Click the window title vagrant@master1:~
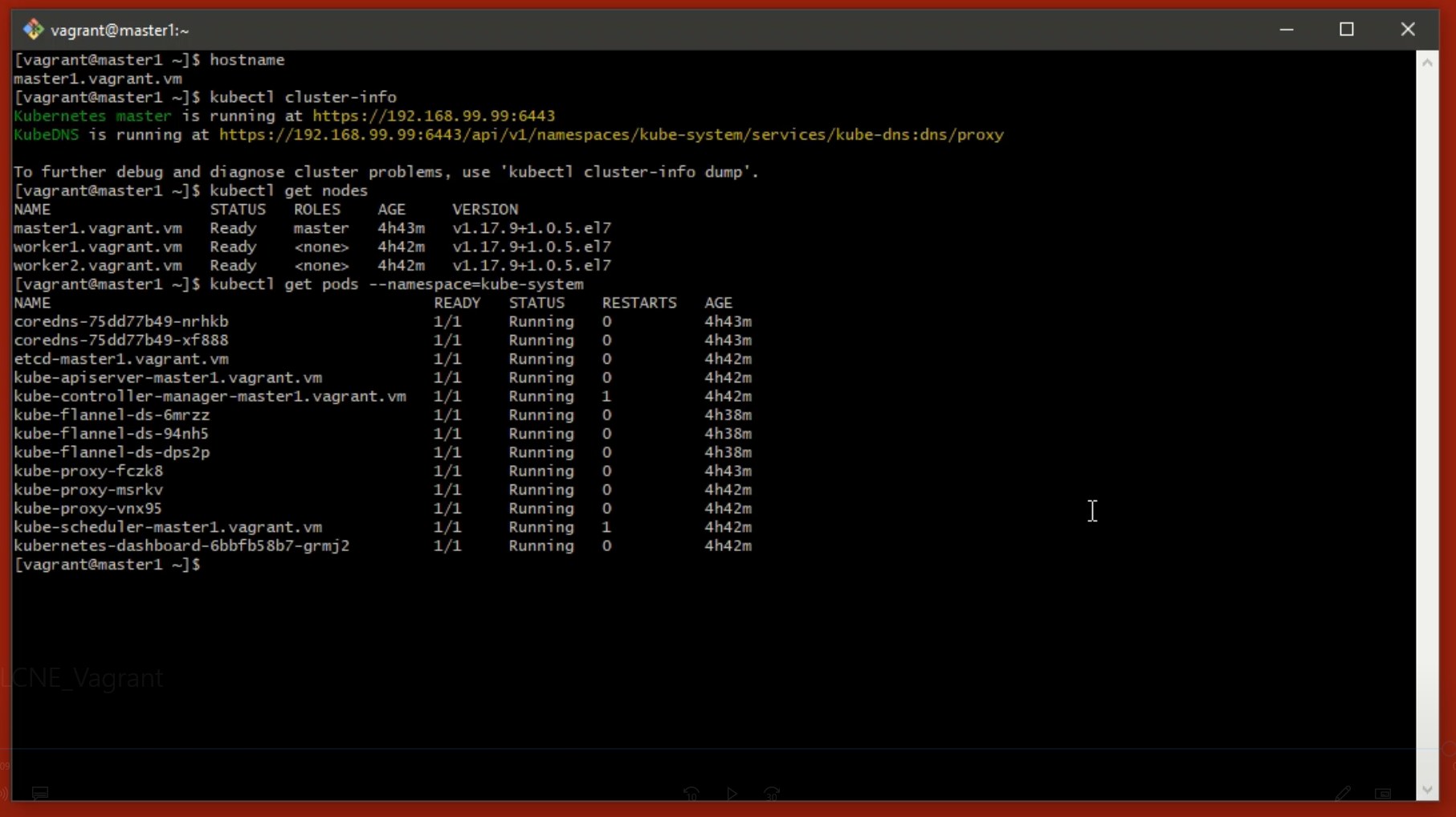The width and height of the screenshot is (1456, 817). [x=120, y=31]
